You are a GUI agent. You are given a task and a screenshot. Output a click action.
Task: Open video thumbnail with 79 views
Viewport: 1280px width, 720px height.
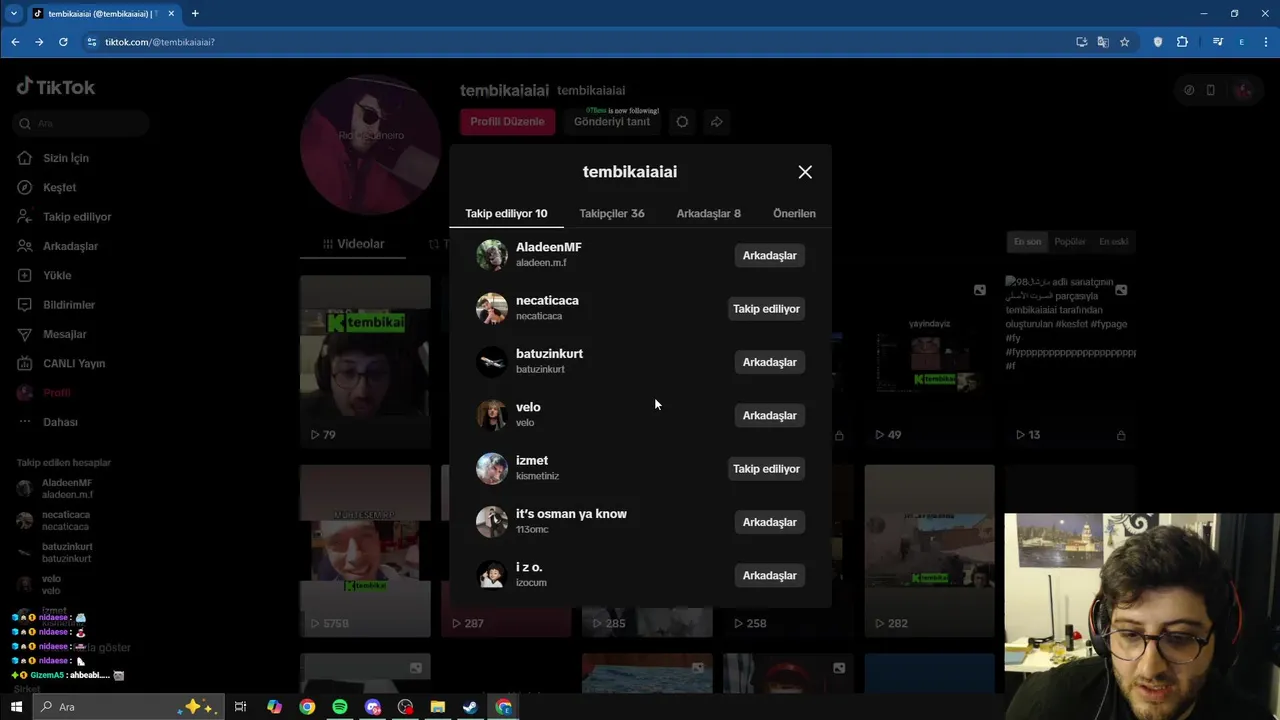pos(365,360)
